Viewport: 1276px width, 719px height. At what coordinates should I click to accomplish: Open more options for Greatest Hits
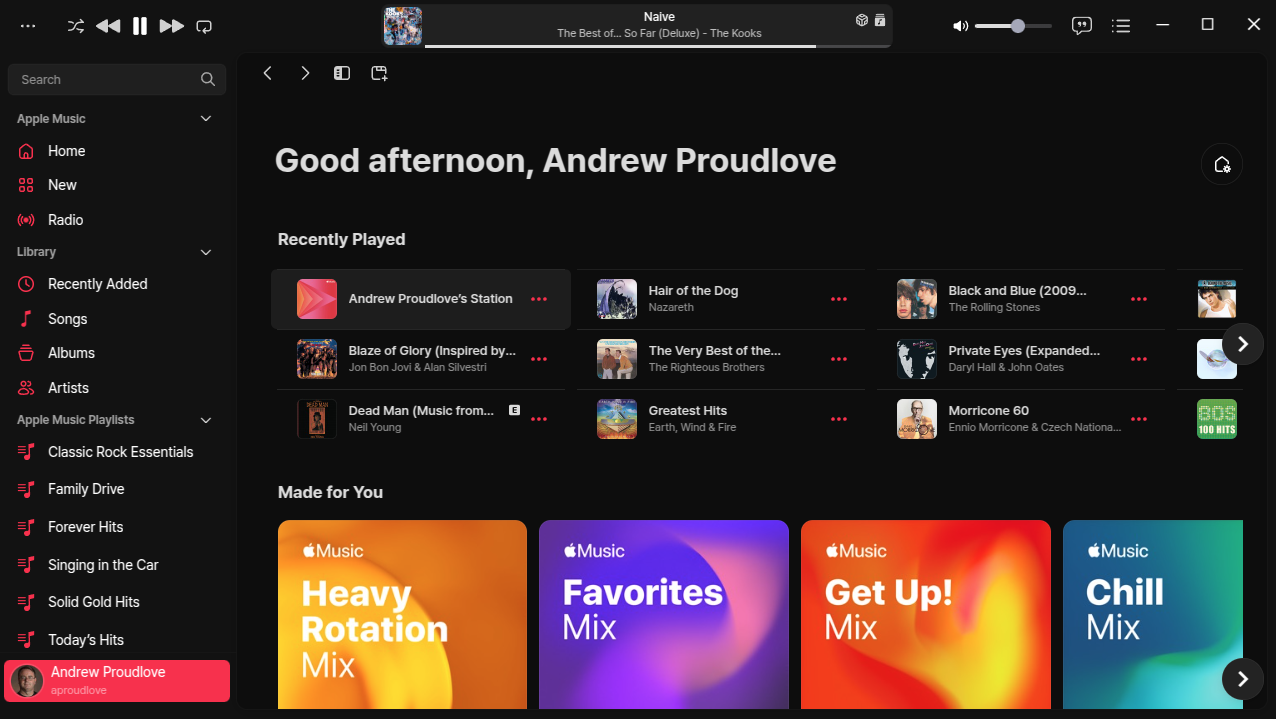(x=839, y=419)
